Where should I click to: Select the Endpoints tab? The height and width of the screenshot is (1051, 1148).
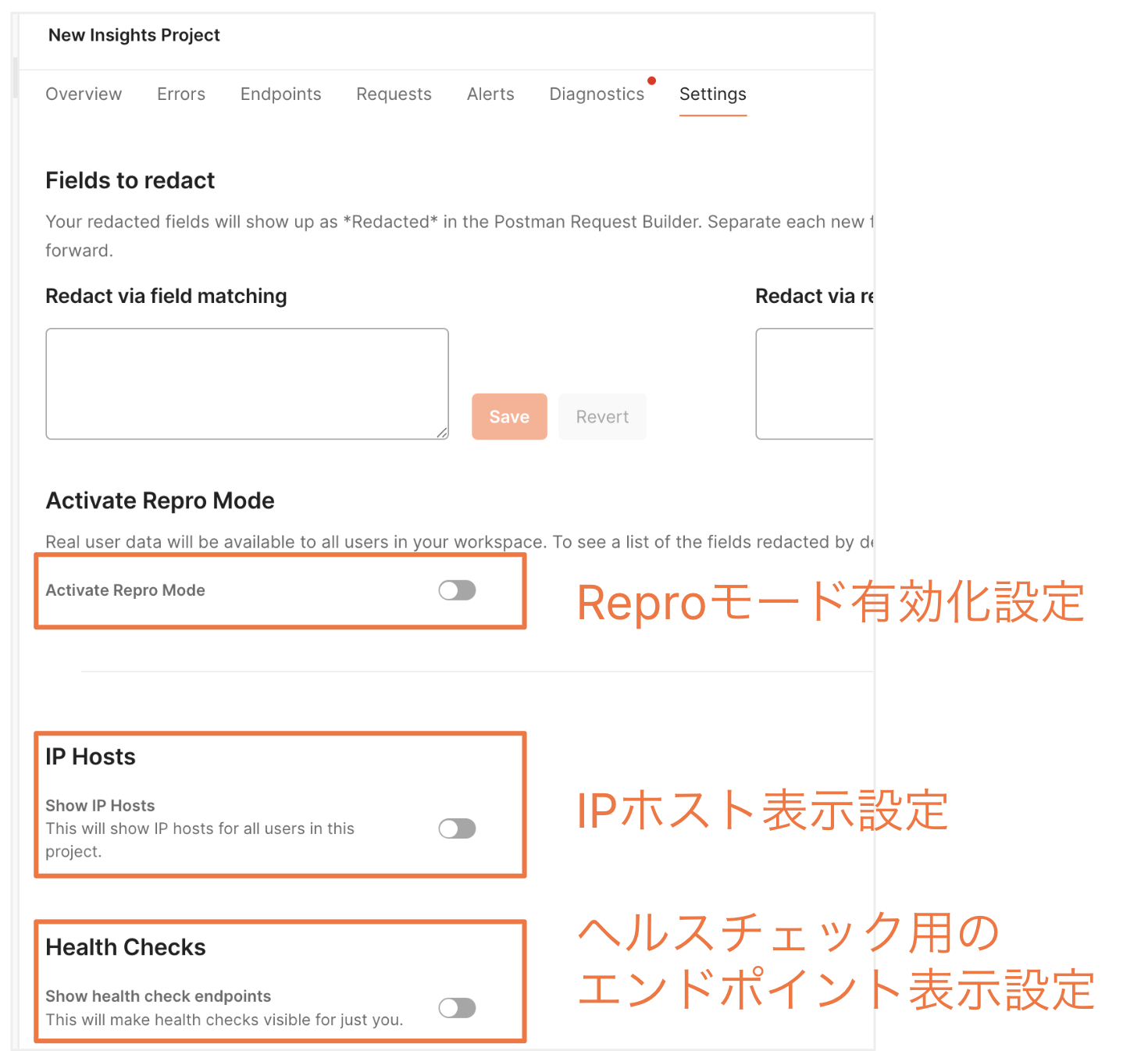pos(280,94)
